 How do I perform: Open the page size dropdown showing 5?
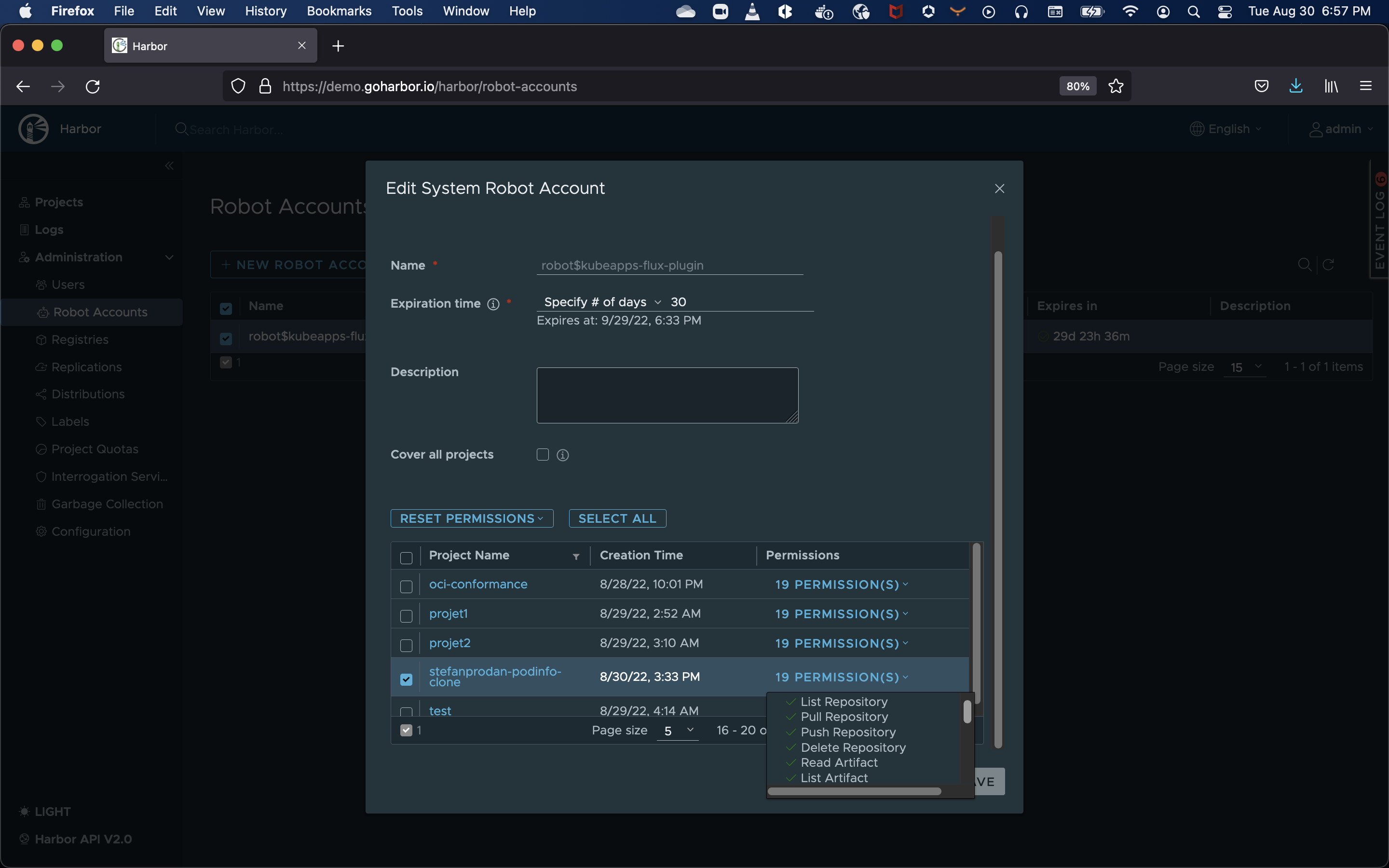(x=677, y=731)
